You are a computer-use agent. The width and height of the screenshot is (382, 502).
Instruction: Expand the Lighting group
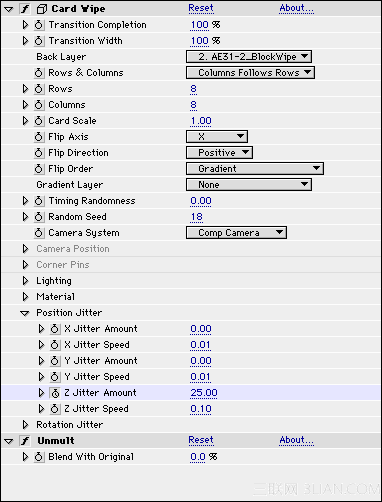(x=25, y=281)
